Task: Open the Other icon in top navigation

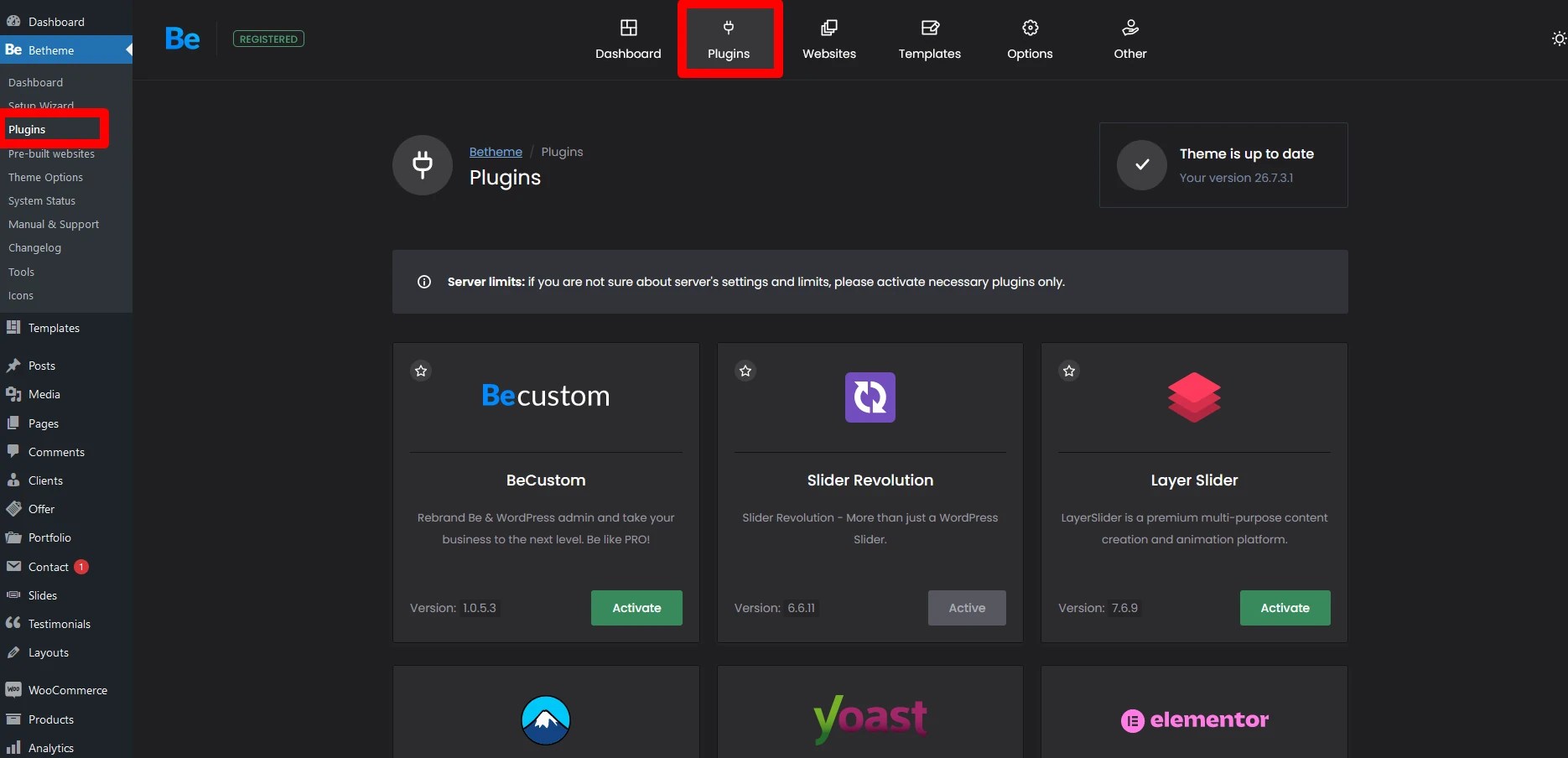Action: (x=1130, y=28)
